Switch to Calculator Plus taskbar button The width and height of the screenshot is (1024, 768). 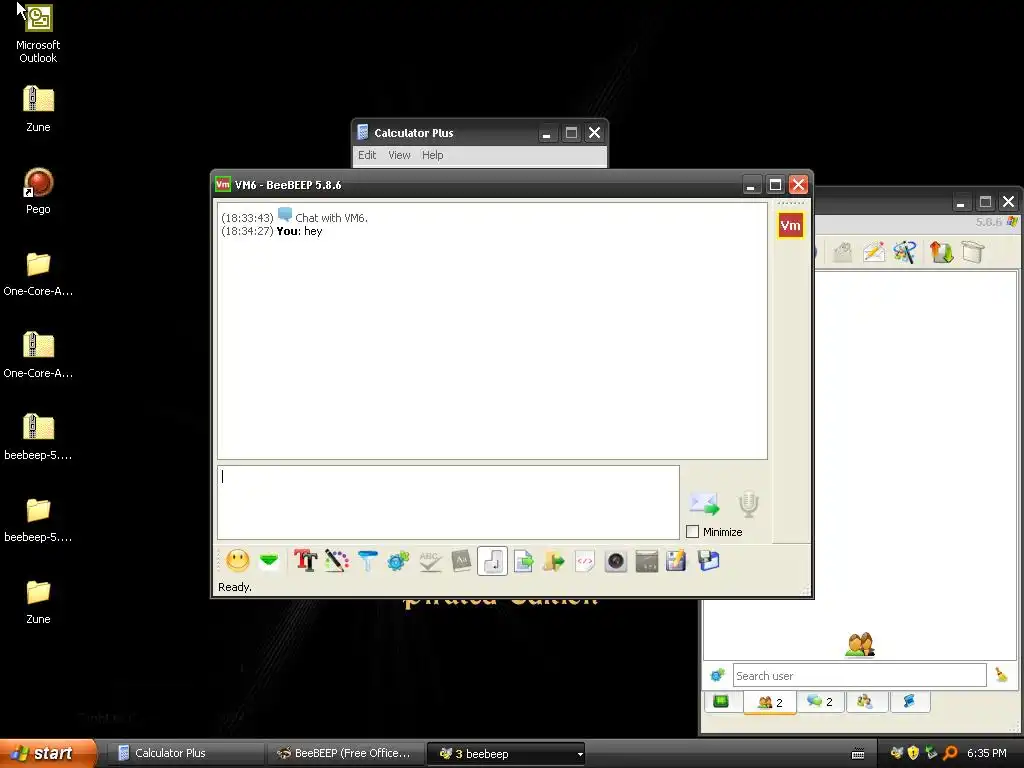pos(184,753)
